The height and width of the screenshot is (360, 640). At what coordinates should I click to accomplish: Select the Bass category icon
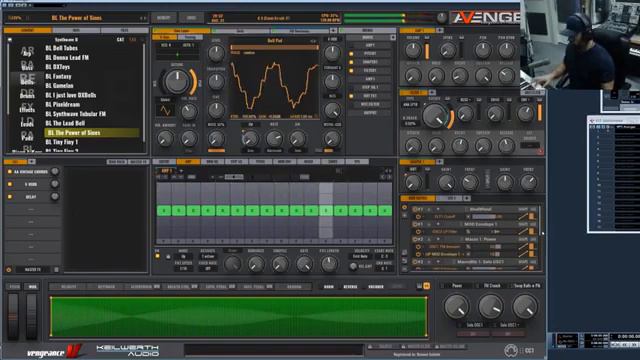pos(27,66)
